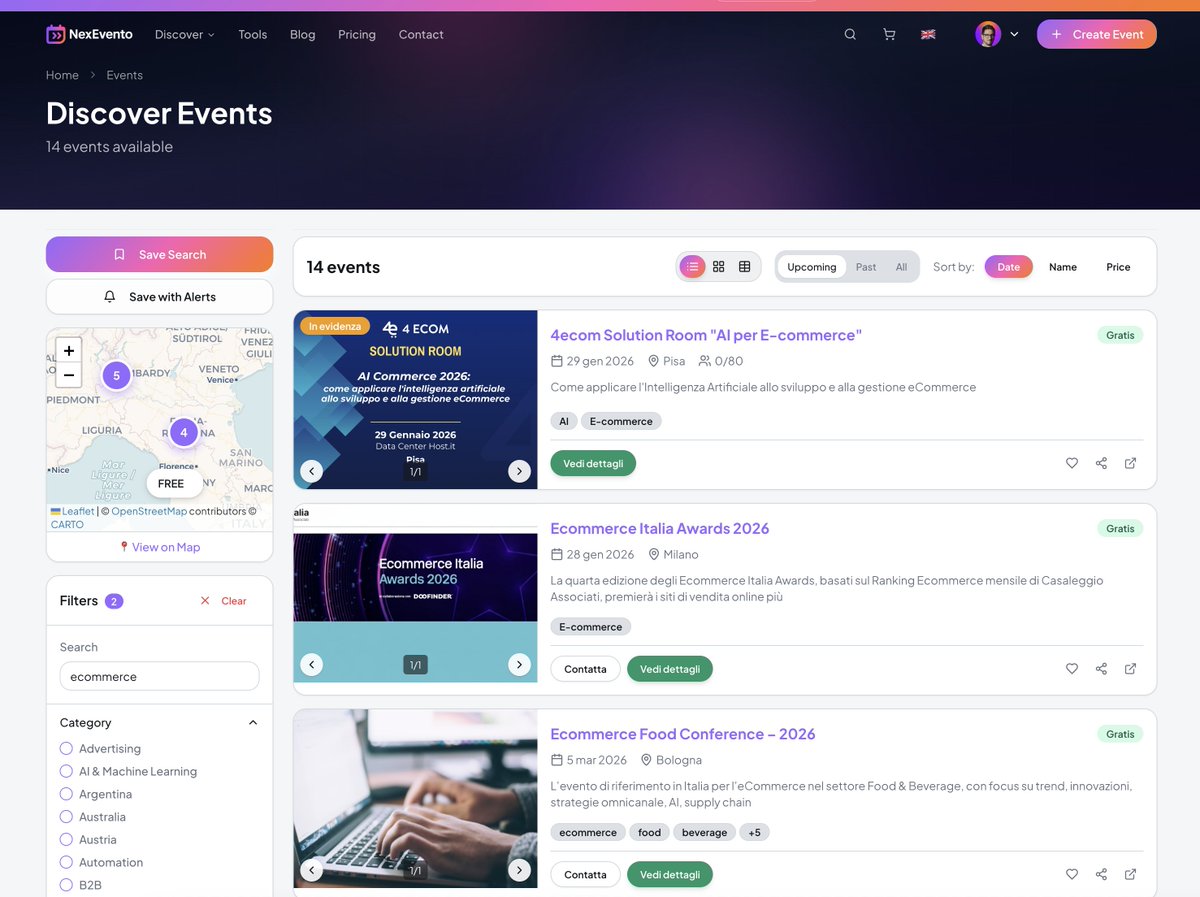Zoom out on the map
Image resolution: width=1200 pixels, height=897 pixels.
click(x=68, y=376)
